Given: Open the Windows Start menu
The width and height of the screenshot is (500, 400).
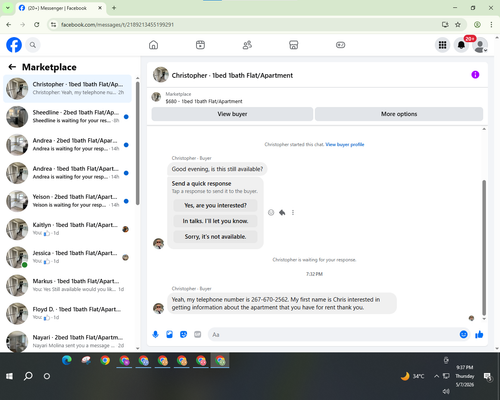Looking at the screenshot, I should click(x=9, y=376).
